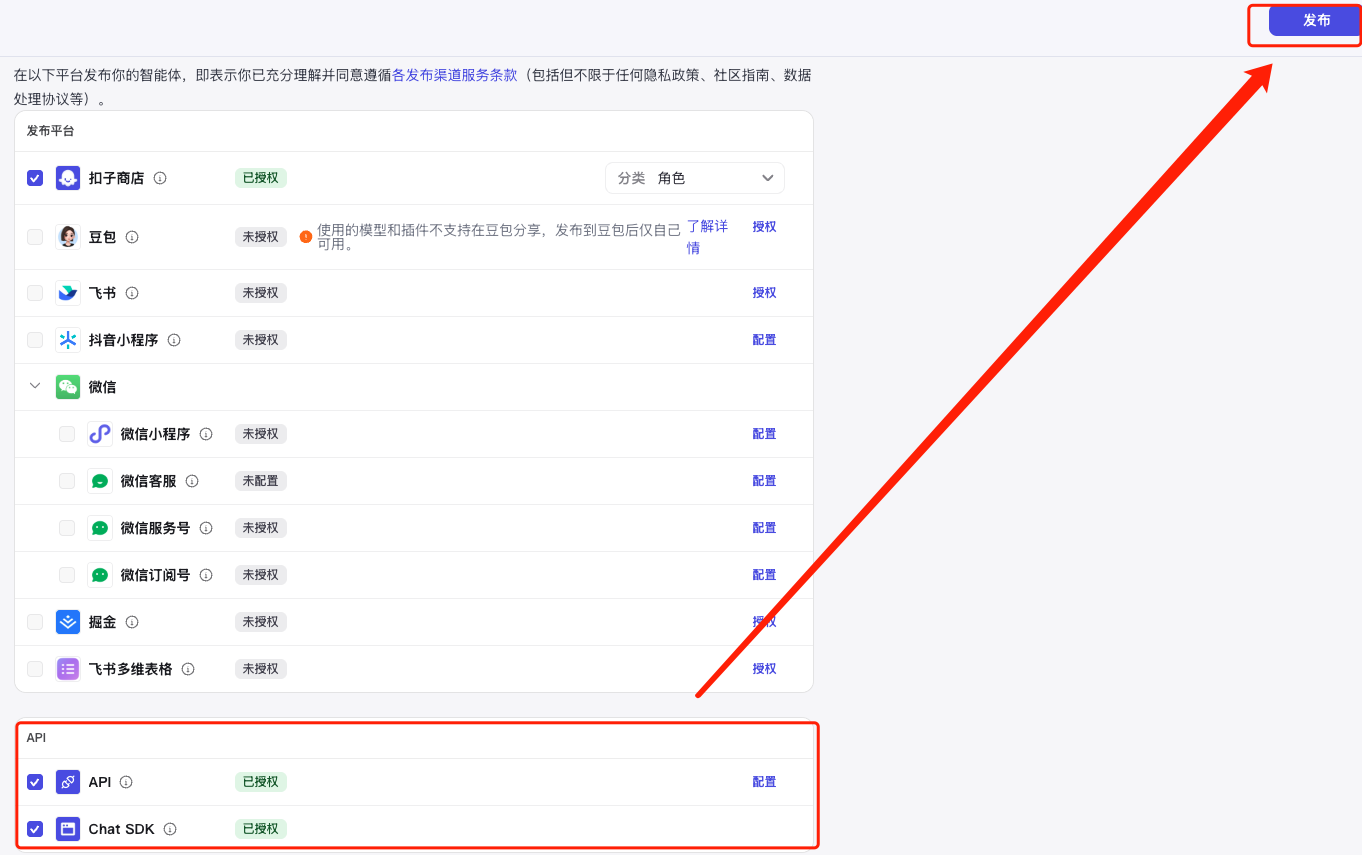Click 配置 for 微信小程序

(764, 434)
